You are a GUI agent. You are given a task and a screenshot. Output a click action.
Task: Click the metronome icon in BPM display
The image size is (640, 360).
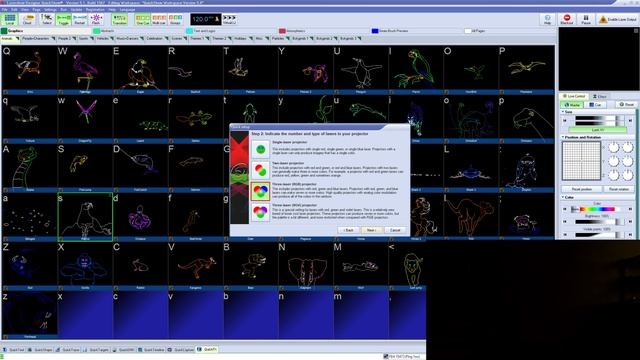[218, 19]
